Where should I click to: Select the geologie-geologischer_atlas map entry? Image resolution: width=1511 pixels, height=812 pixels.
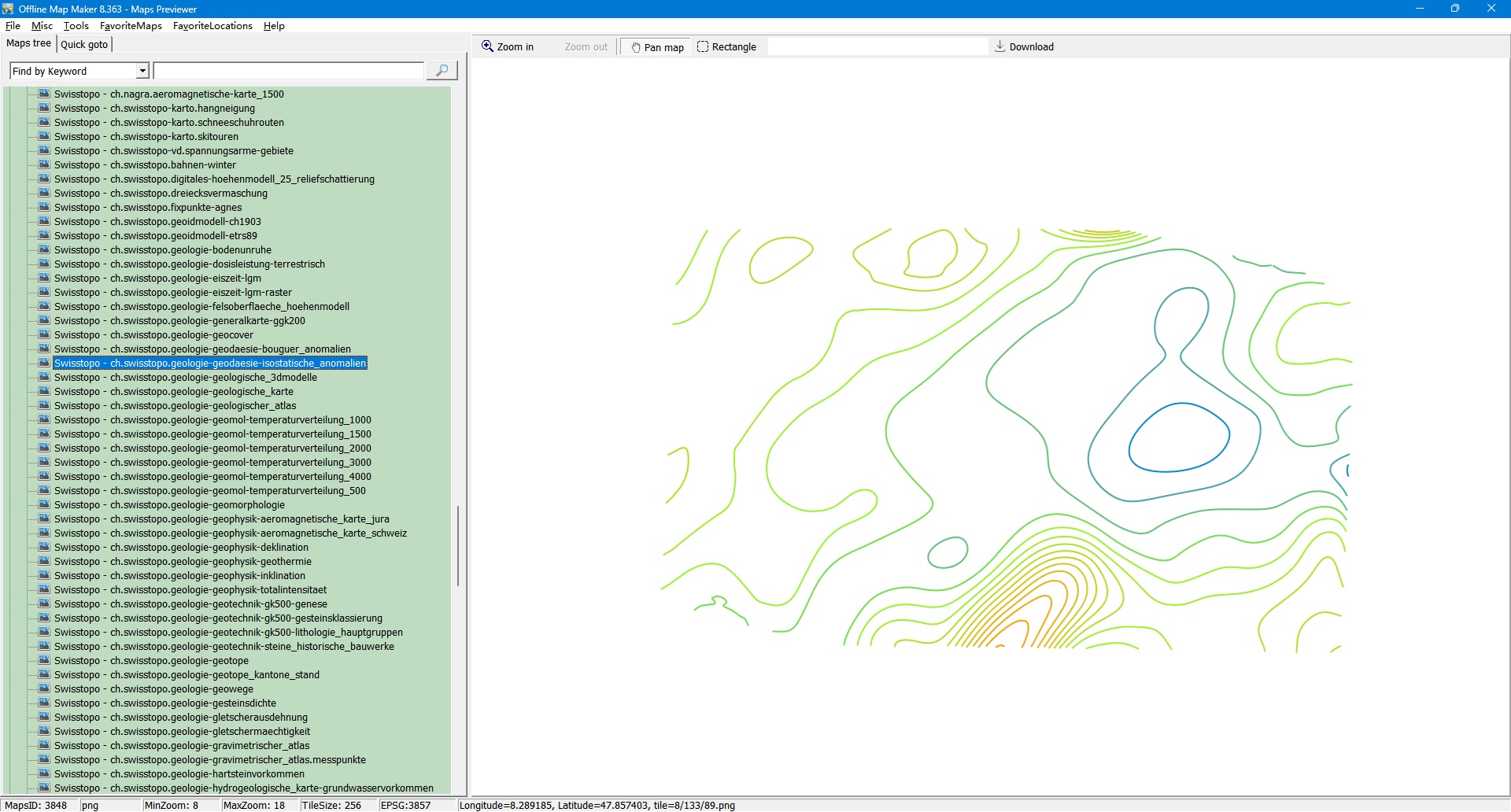(x=175, y=405)
